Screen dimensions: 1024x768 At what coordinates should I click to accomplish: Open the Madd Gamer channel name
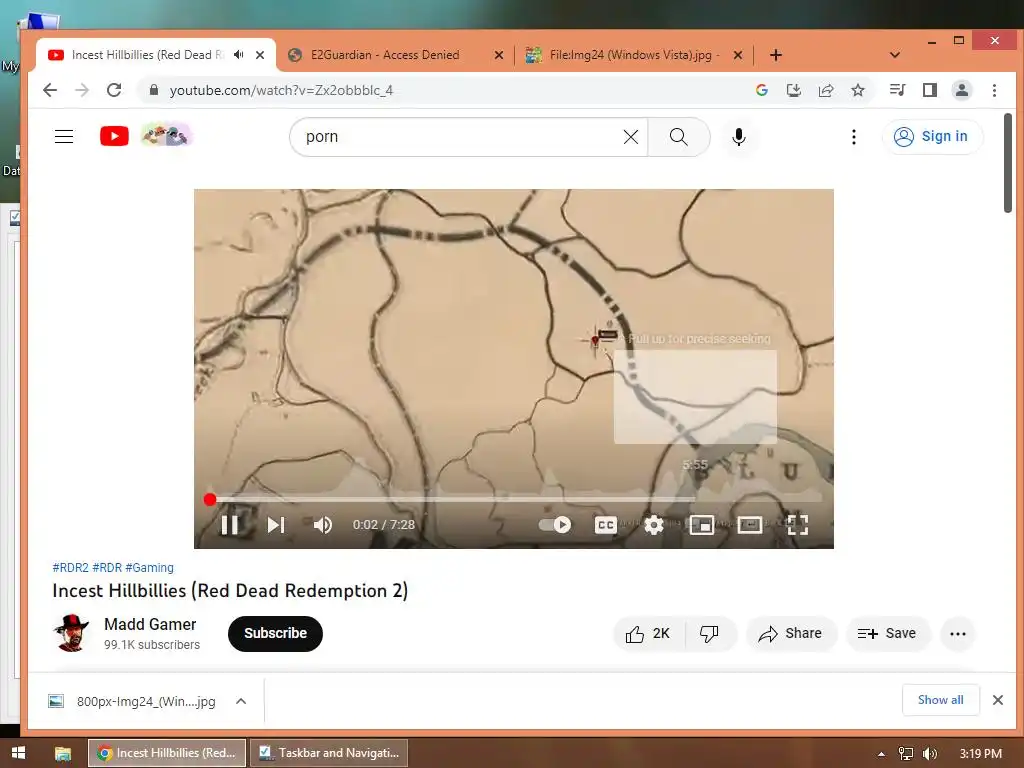tap(150, 624)
